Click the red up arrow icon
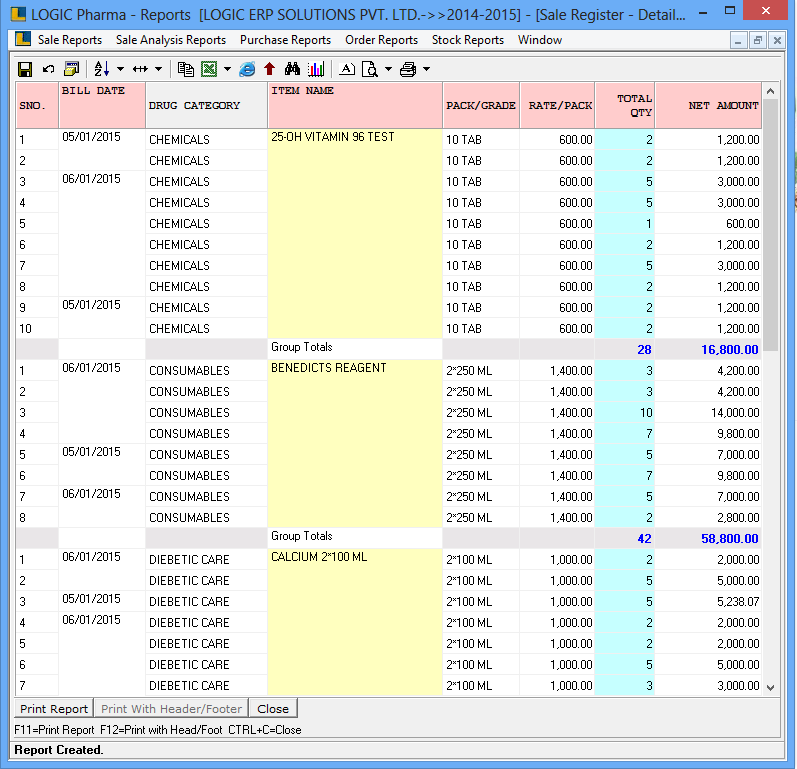Image resolution: width=797 pixels, height=769 pixels. 269,69
